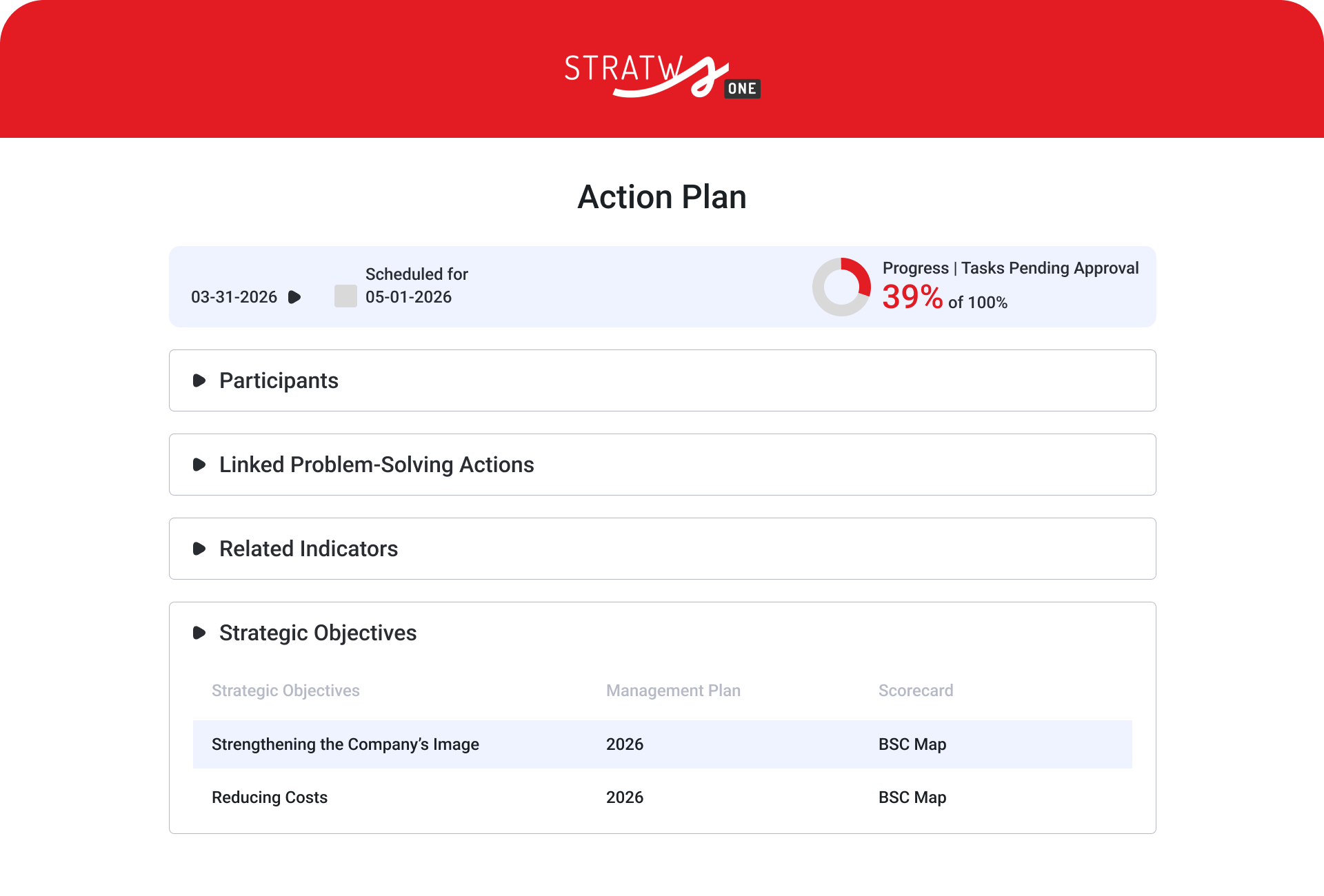This screenshot has width=1324, height=896.
Task: Open BSC Map for Reducing Costs
Action: (912, 797)
